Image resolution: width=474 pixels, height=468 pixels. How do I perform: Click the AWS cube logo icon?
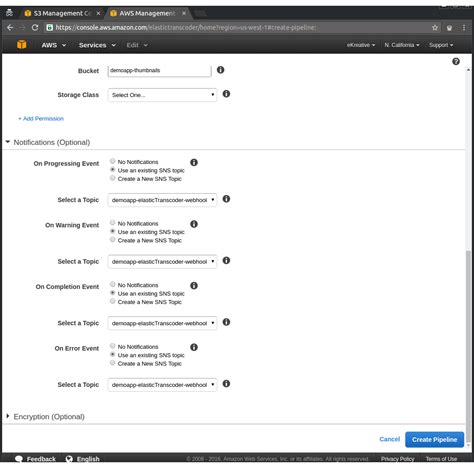point(22,44)
